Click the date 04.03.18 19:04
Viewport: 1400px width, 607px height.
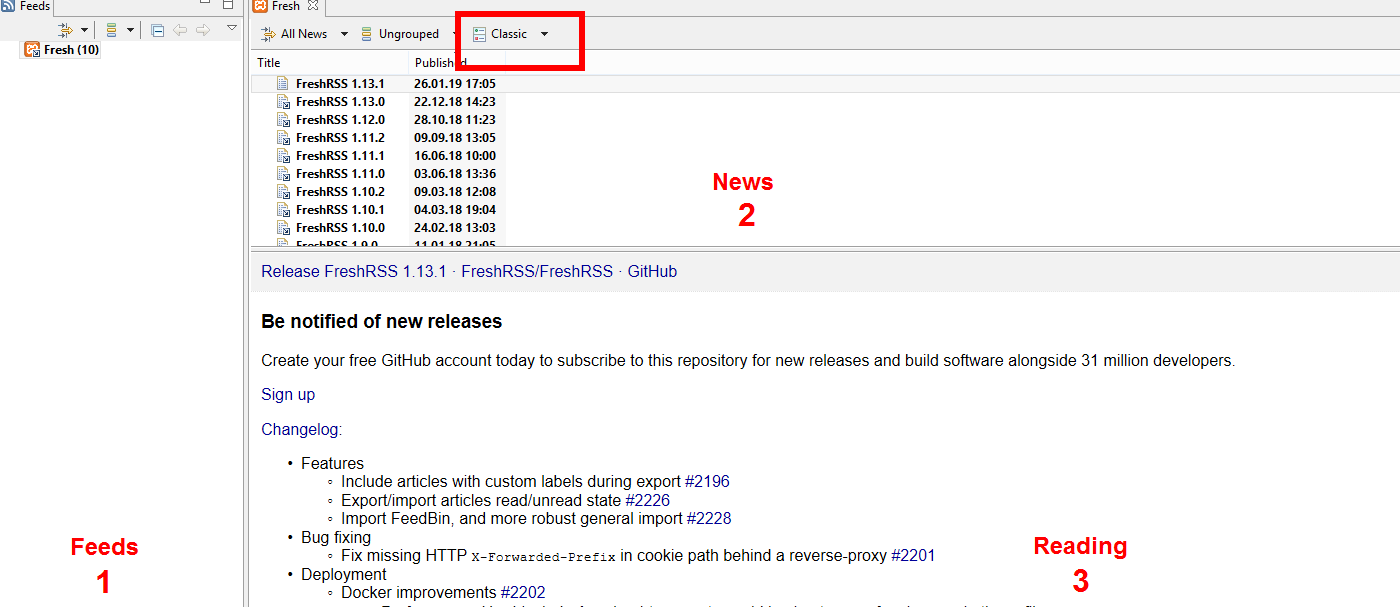coord(455,210)
